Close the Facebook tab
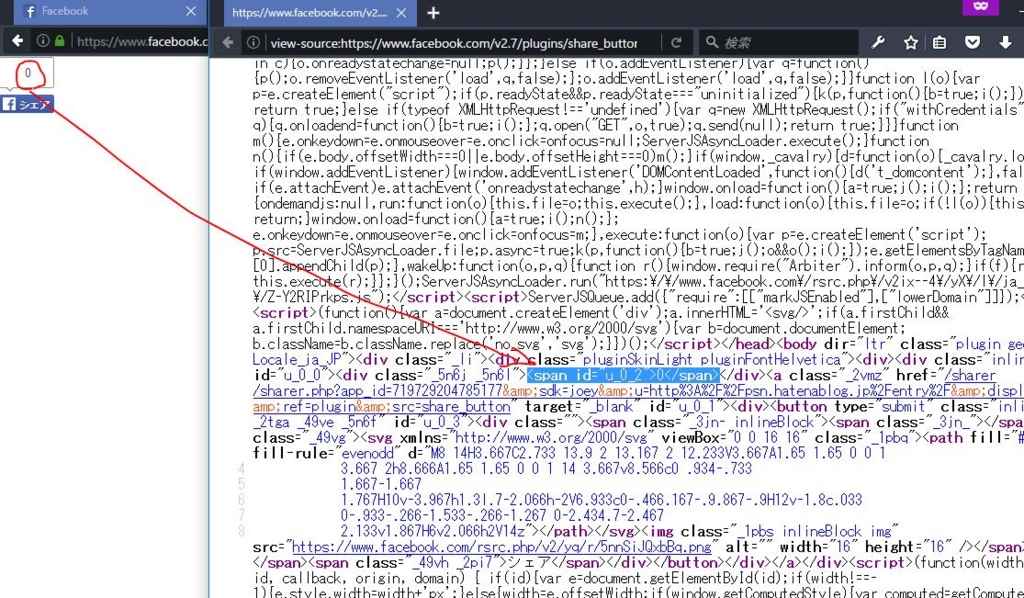1024x598 pixels. coord(190,11)
